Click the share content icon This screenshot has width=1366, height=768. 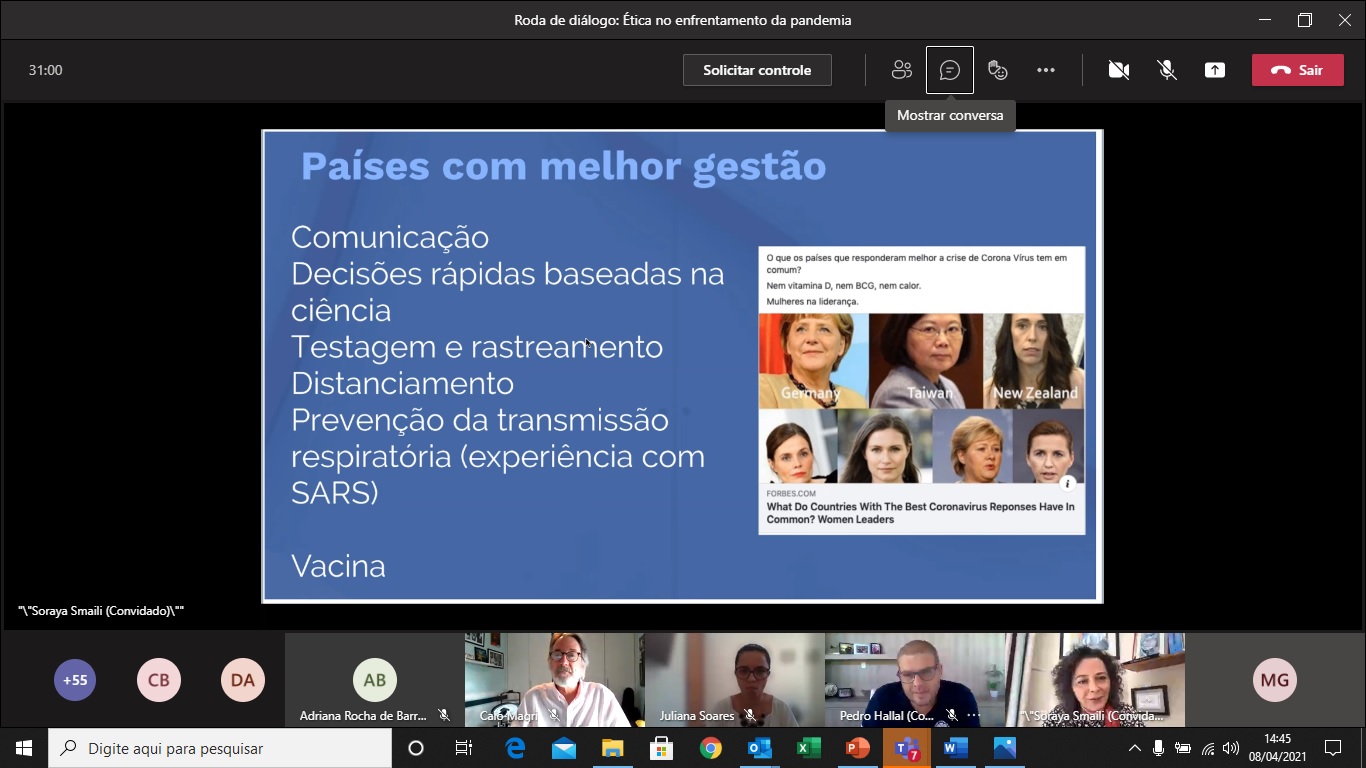click(x=1214, y=70)
